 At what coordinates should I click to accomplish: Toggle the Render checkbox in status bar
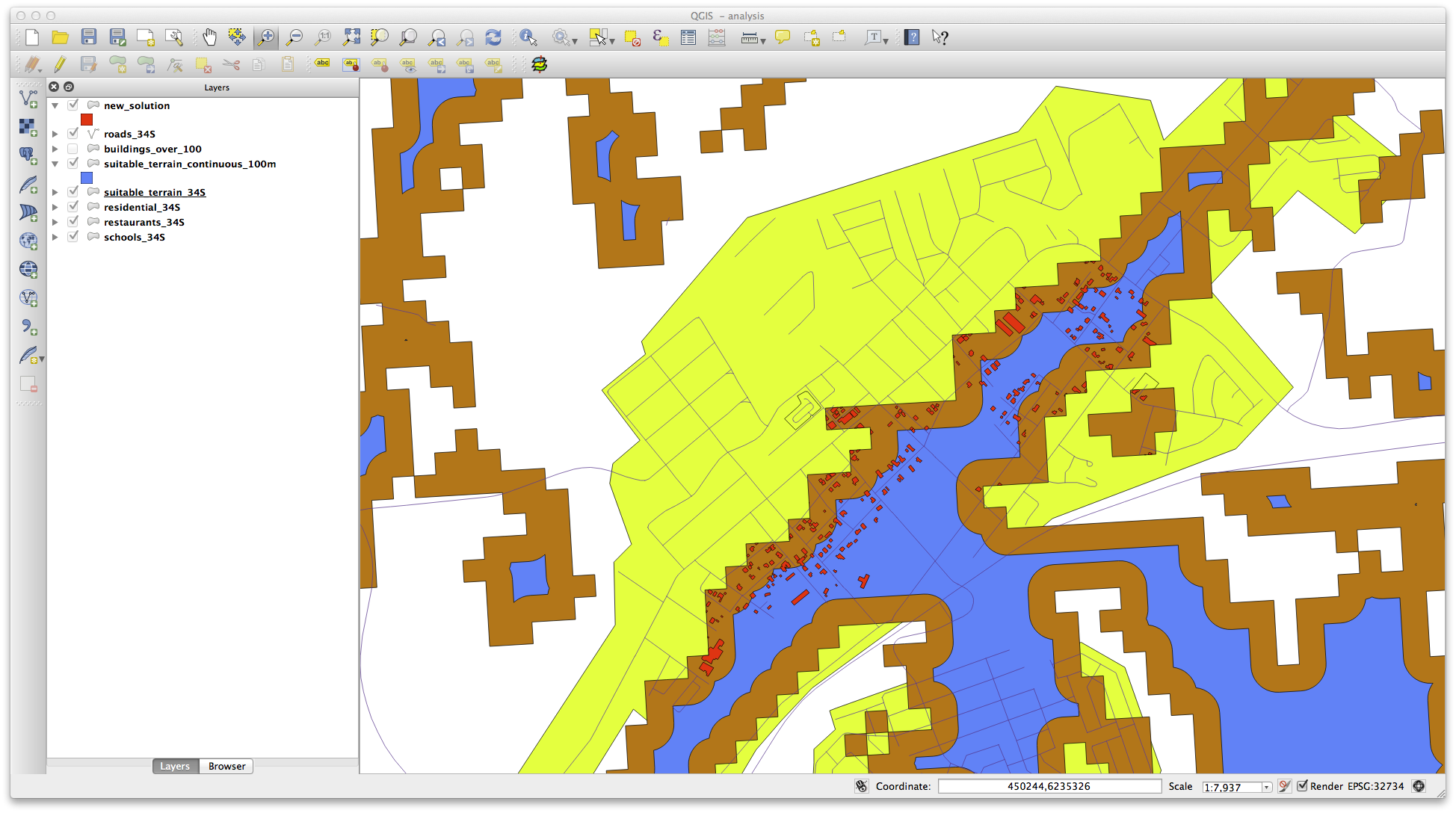1302,786
